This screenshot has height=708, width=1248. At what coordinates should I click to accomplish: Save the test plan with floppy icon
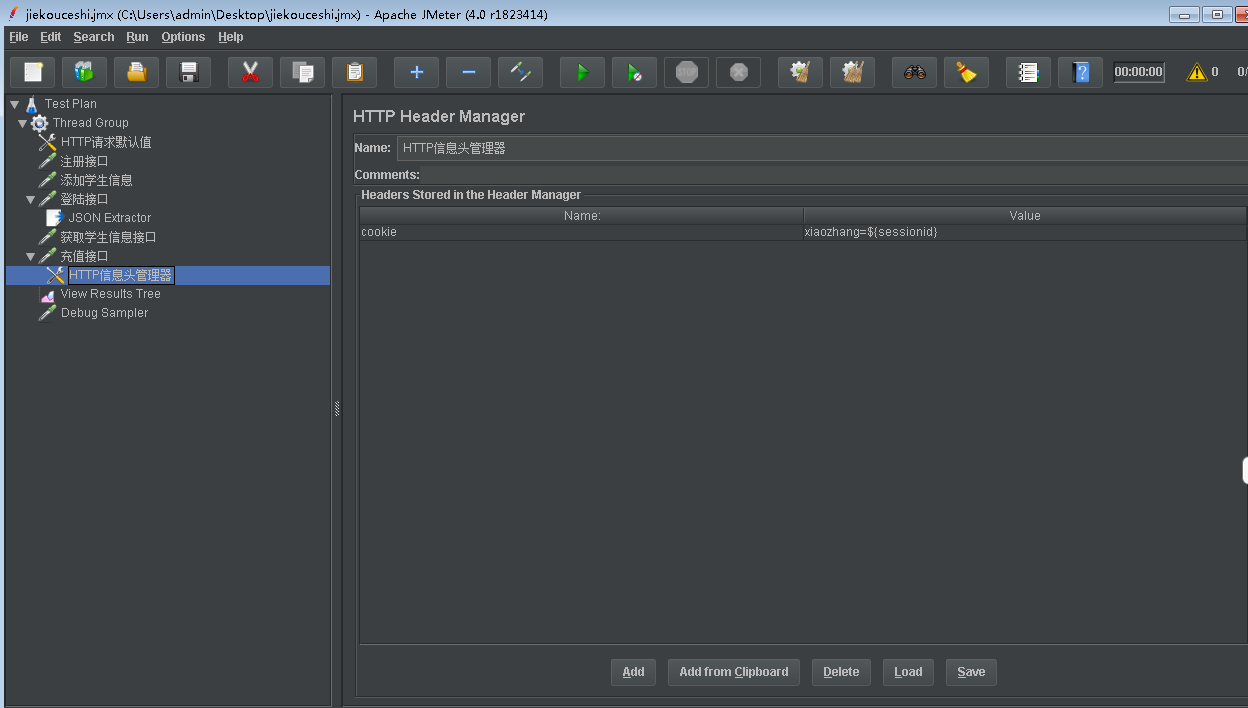(x=188, y=72)
